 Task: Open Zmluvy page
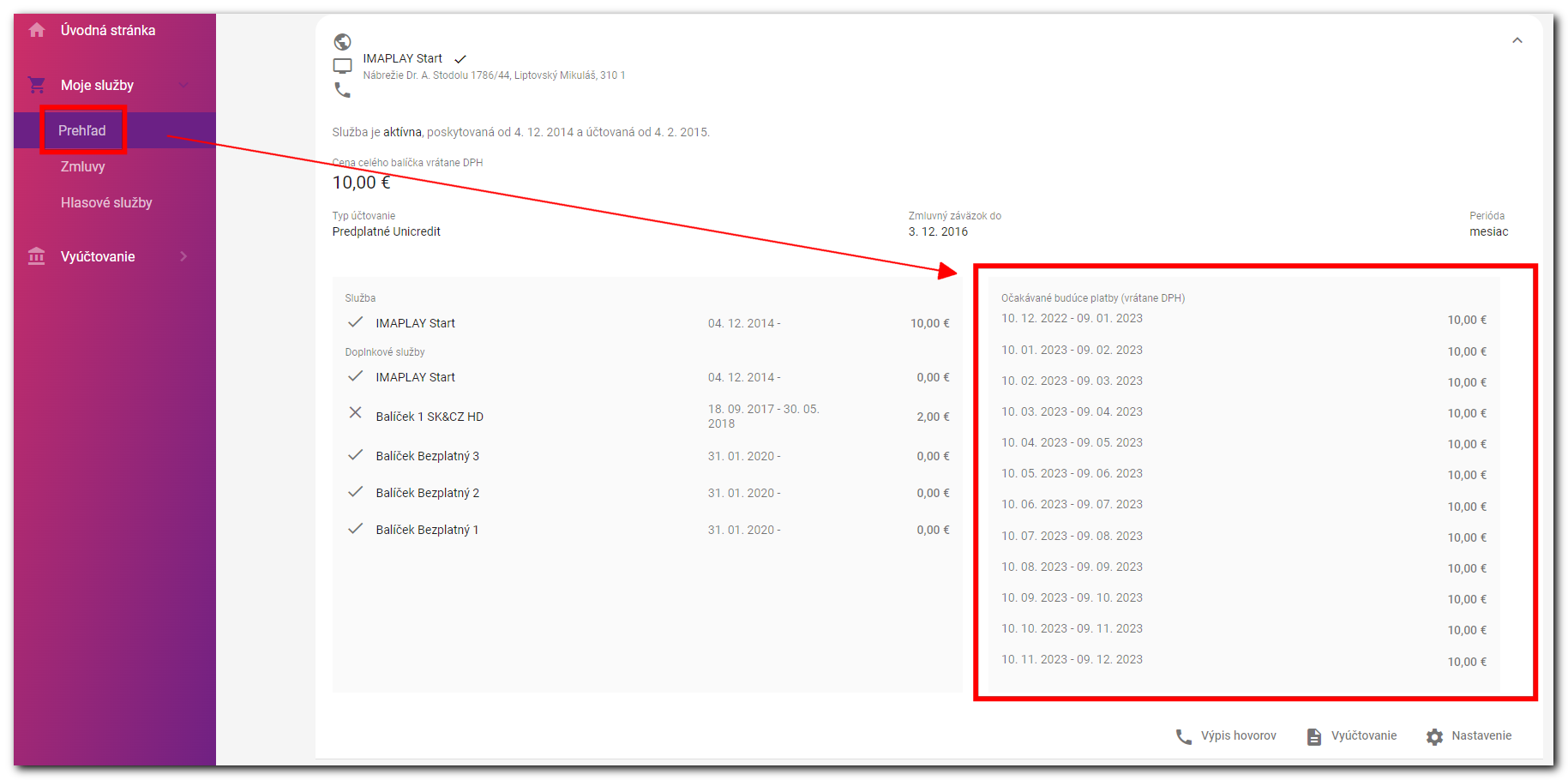pyautogui.click(x=83, y=166)
